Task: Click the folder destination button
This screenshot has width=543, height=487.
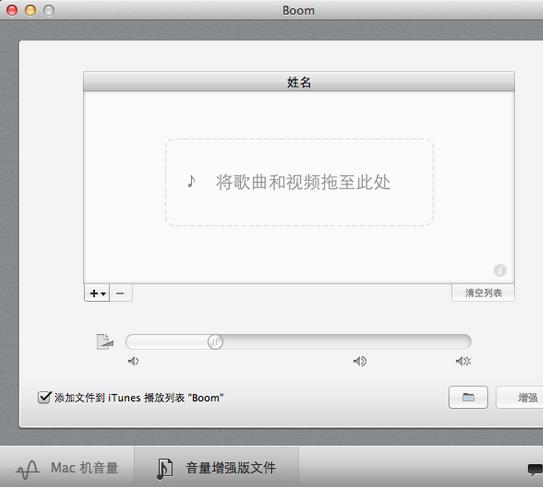Action: click(468, 397)
